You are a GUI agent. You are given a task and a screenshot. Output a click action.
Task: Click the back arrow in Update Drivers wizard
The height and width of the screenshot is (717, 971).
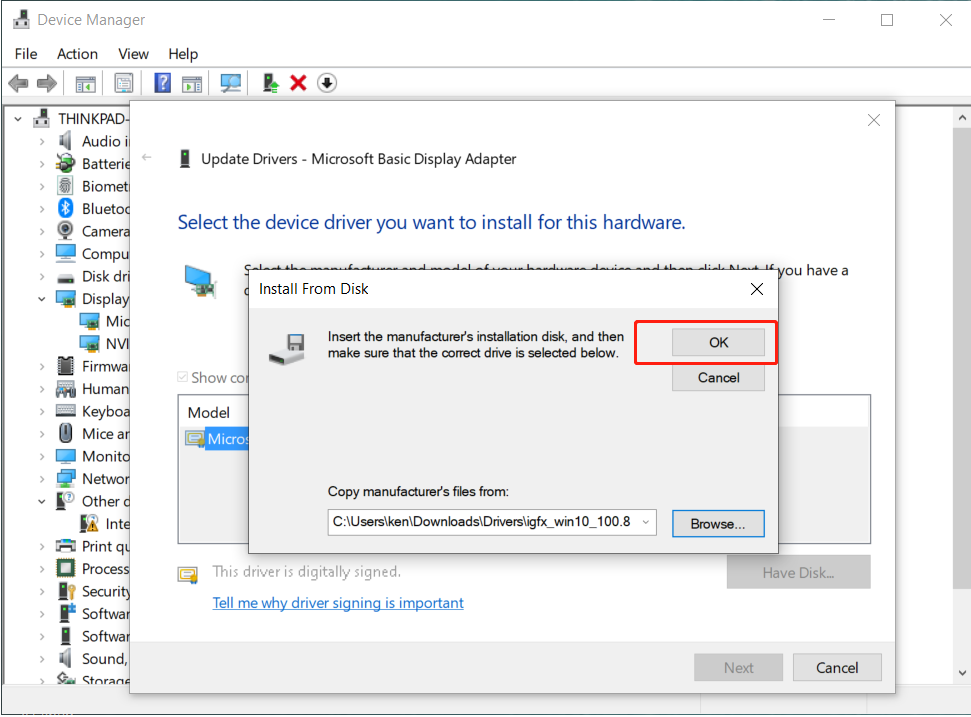click(148, 158)
